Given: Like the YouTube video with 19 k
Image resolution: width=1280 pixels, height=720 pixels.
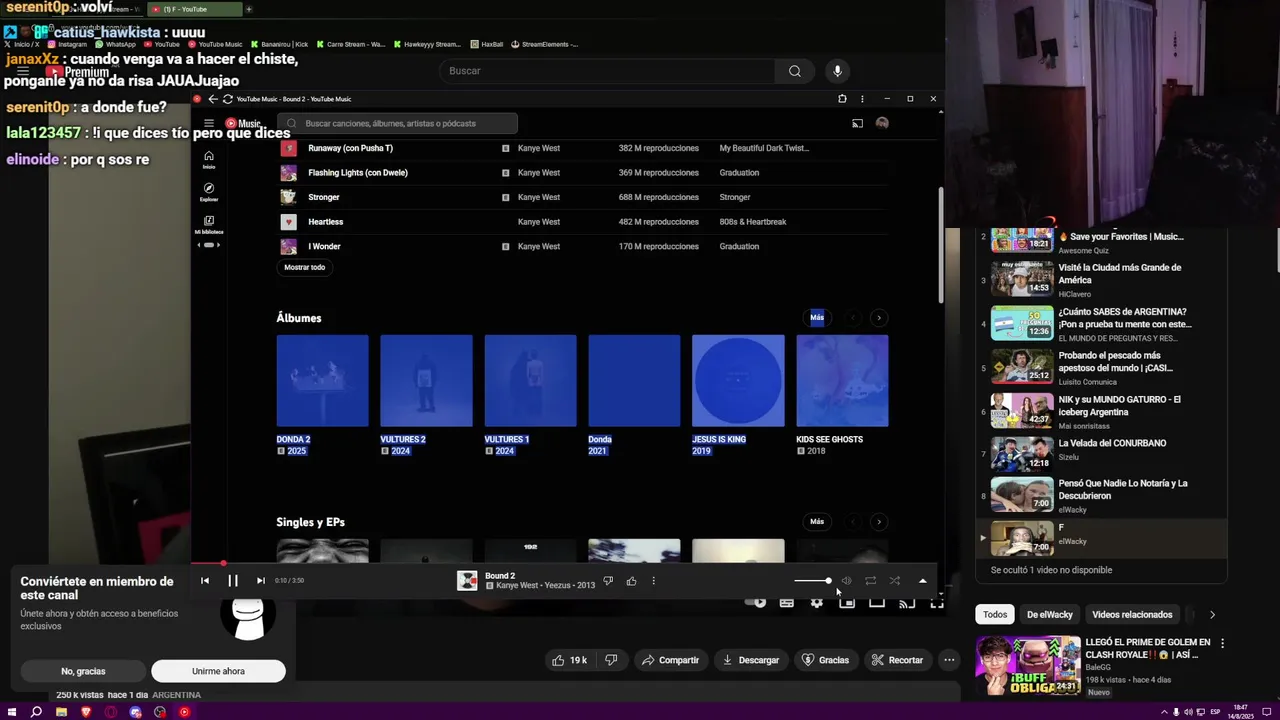Looking at the screenshot, I should pyautogui.click(x=570, y=660).
